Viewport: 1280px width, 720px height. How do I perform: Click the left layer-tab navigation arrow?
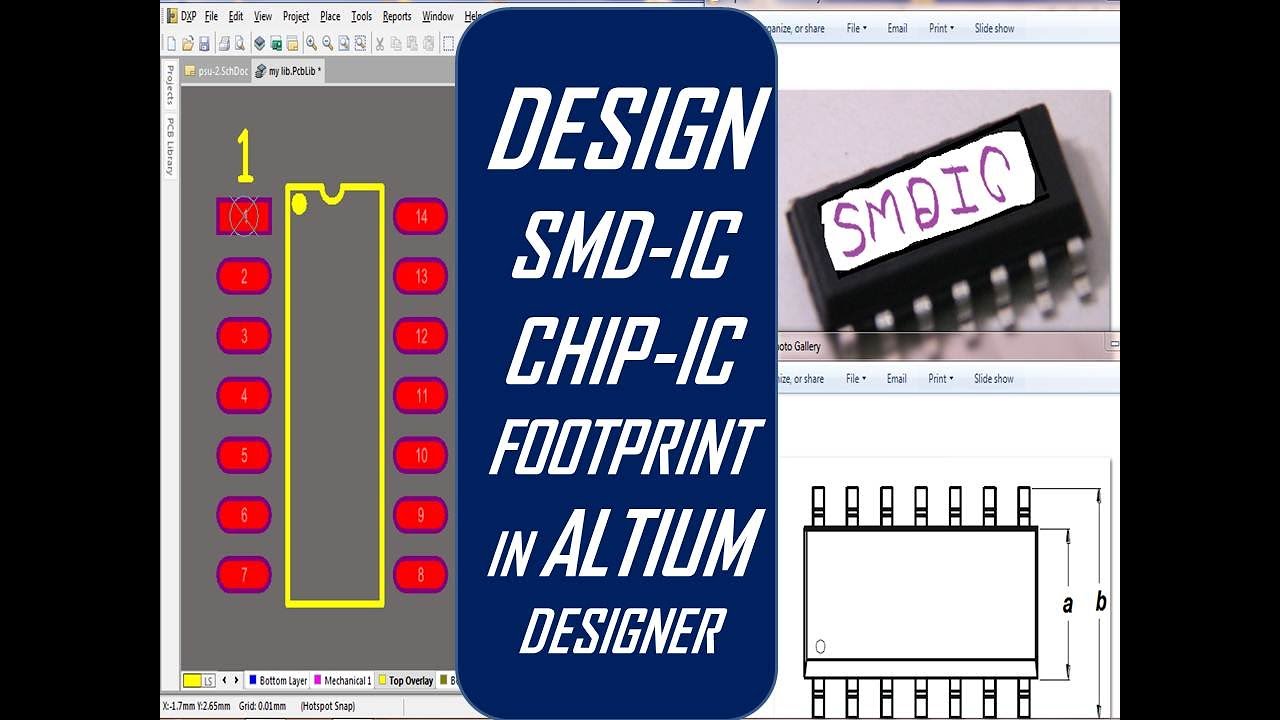[224, 680]
